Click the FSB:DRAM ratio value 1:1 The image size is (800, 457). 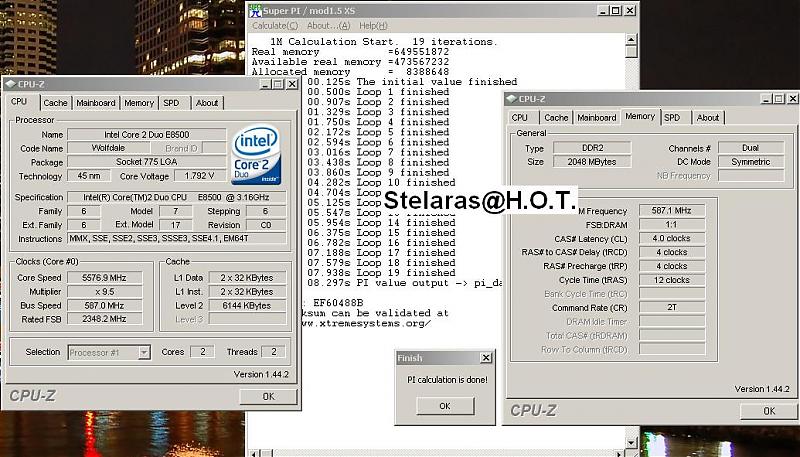click(672, 224)
